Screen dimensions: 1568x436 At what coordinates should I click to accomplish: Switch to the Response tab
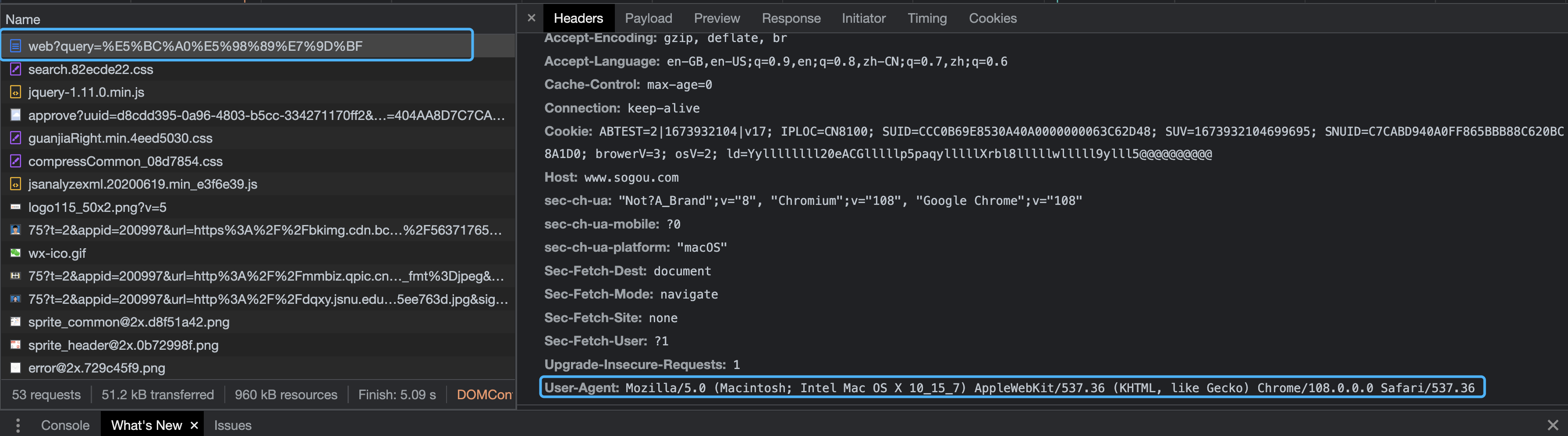click(791, 18)
